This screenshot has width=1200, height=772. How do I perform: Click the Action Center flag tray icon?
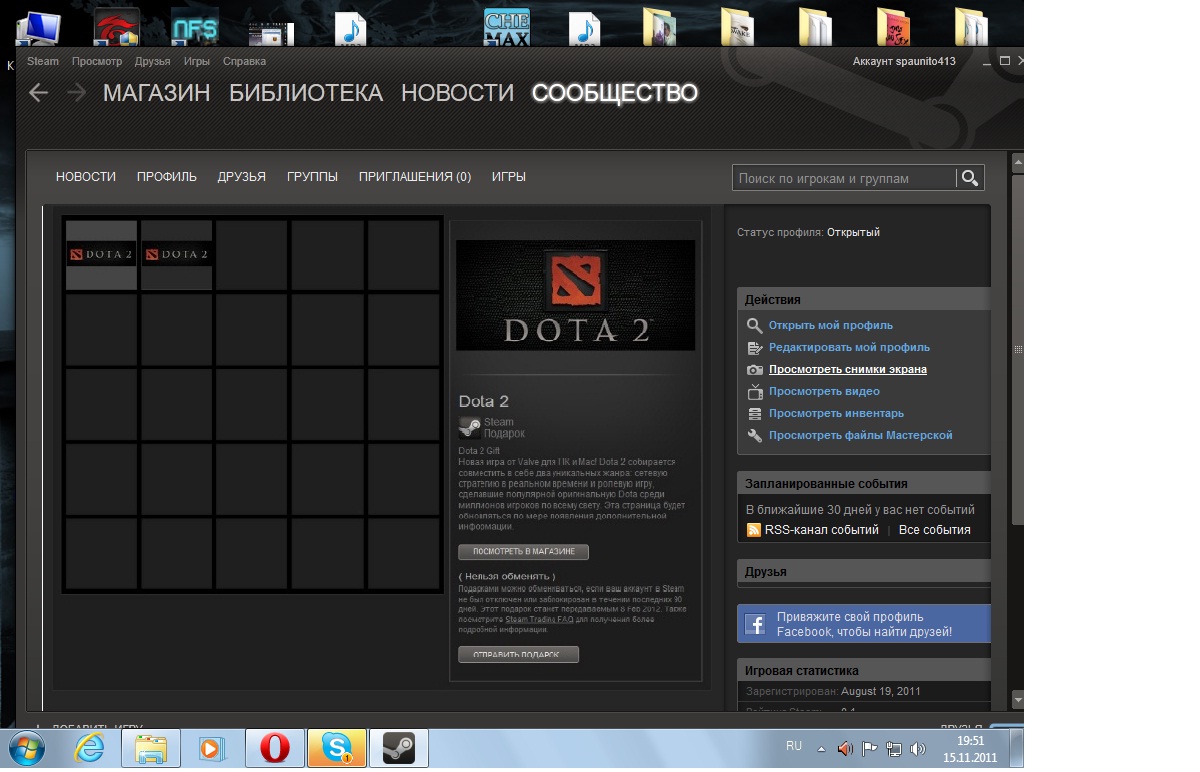[x=870, y=748]
